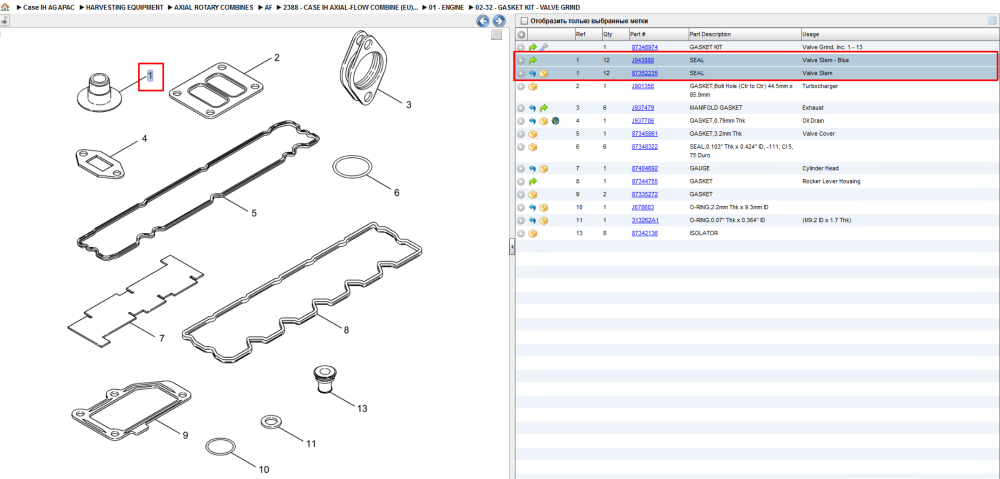This screenshot has width=1000, height=479.
Task: Click the round icon in the parts table header
Action: point(521,34)
